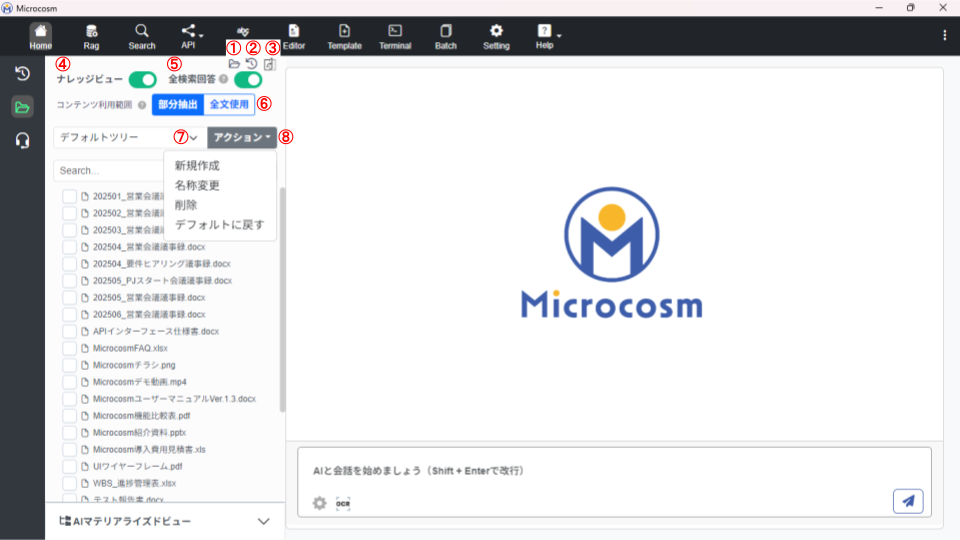
Task: Select file Microcosmチラシ.png
Action: click(134, 366)
